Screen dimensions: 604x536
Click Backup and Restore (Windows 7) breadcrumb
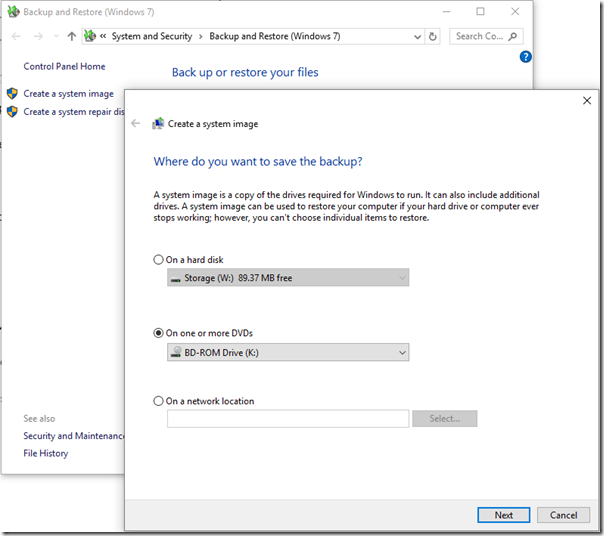tap(275, 36)
